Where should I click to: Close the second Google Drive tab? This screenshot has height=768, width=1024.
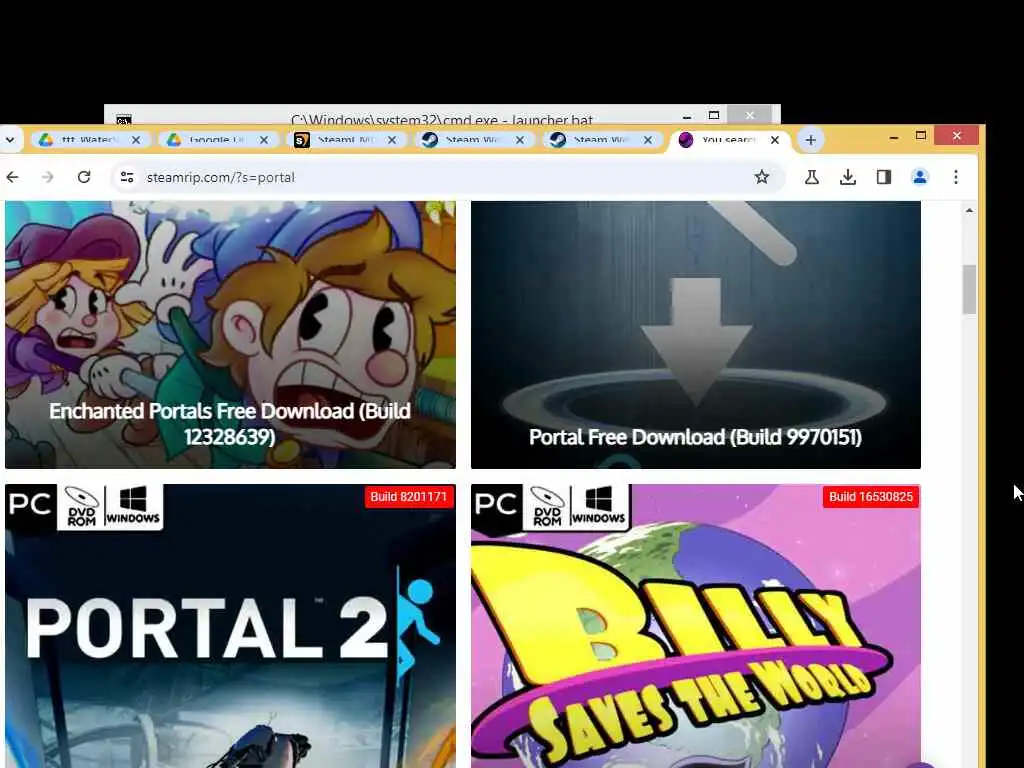point(264,140)
